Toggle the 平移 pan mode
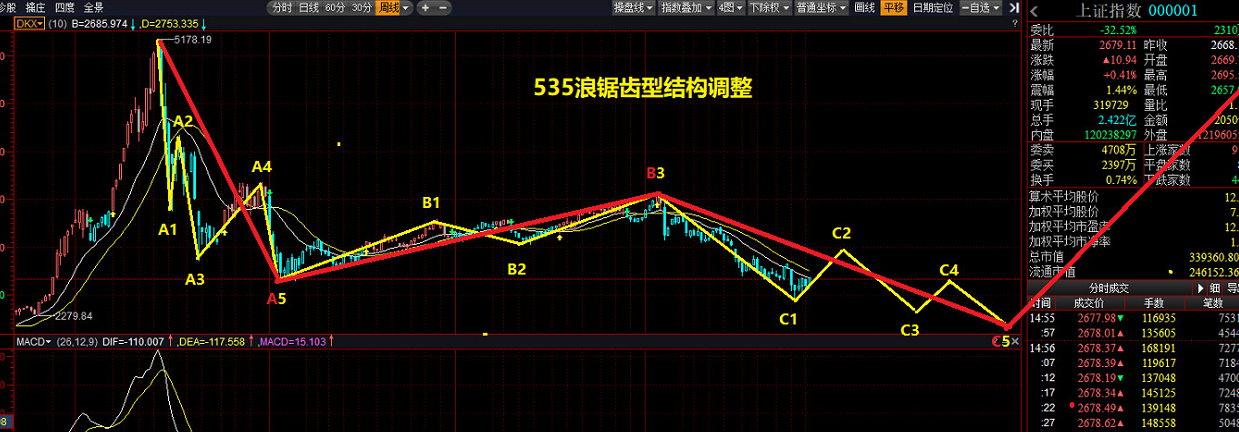This screenshot has width=1239, height=432. (x=894, y=8)
